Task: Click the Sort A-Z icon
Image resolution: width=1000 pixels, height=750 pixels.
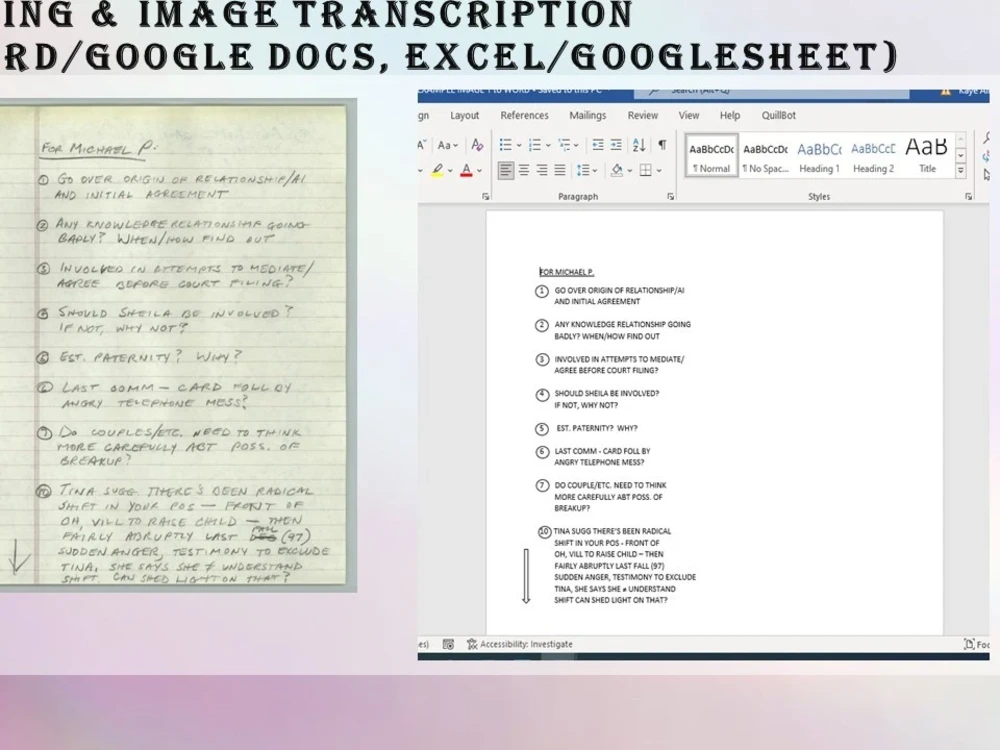Action: click(639, 145)
